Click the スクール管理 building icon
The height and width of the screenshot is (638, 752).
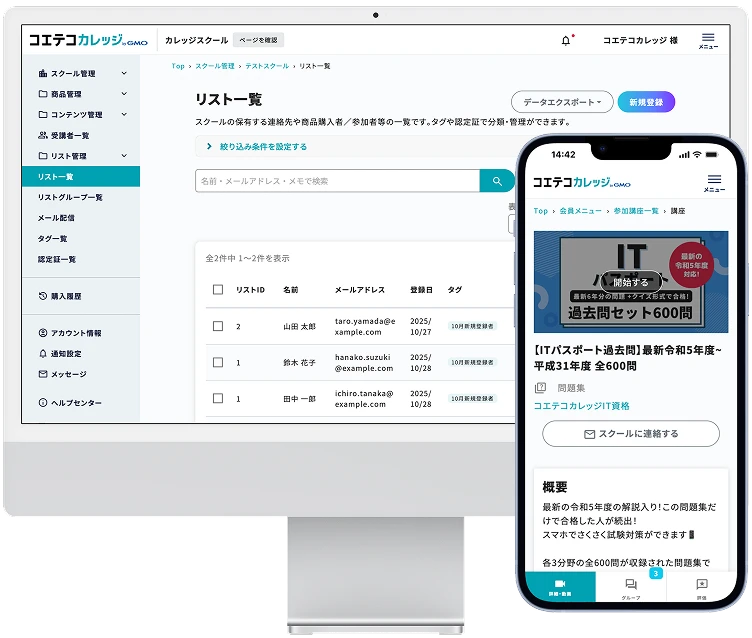point(43,73)
